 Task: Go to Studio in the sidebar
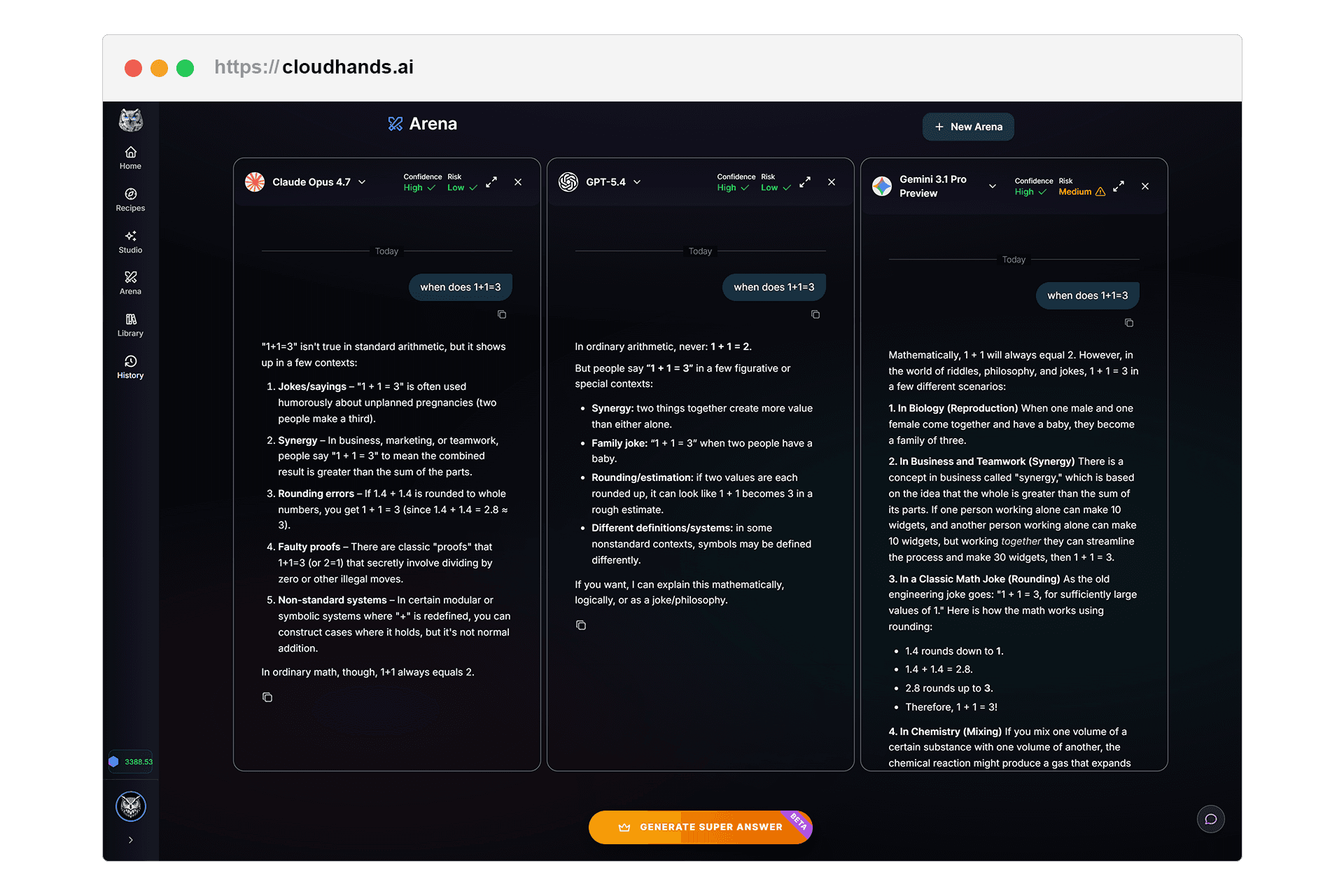pyautogui.click(x=130, y=241)
